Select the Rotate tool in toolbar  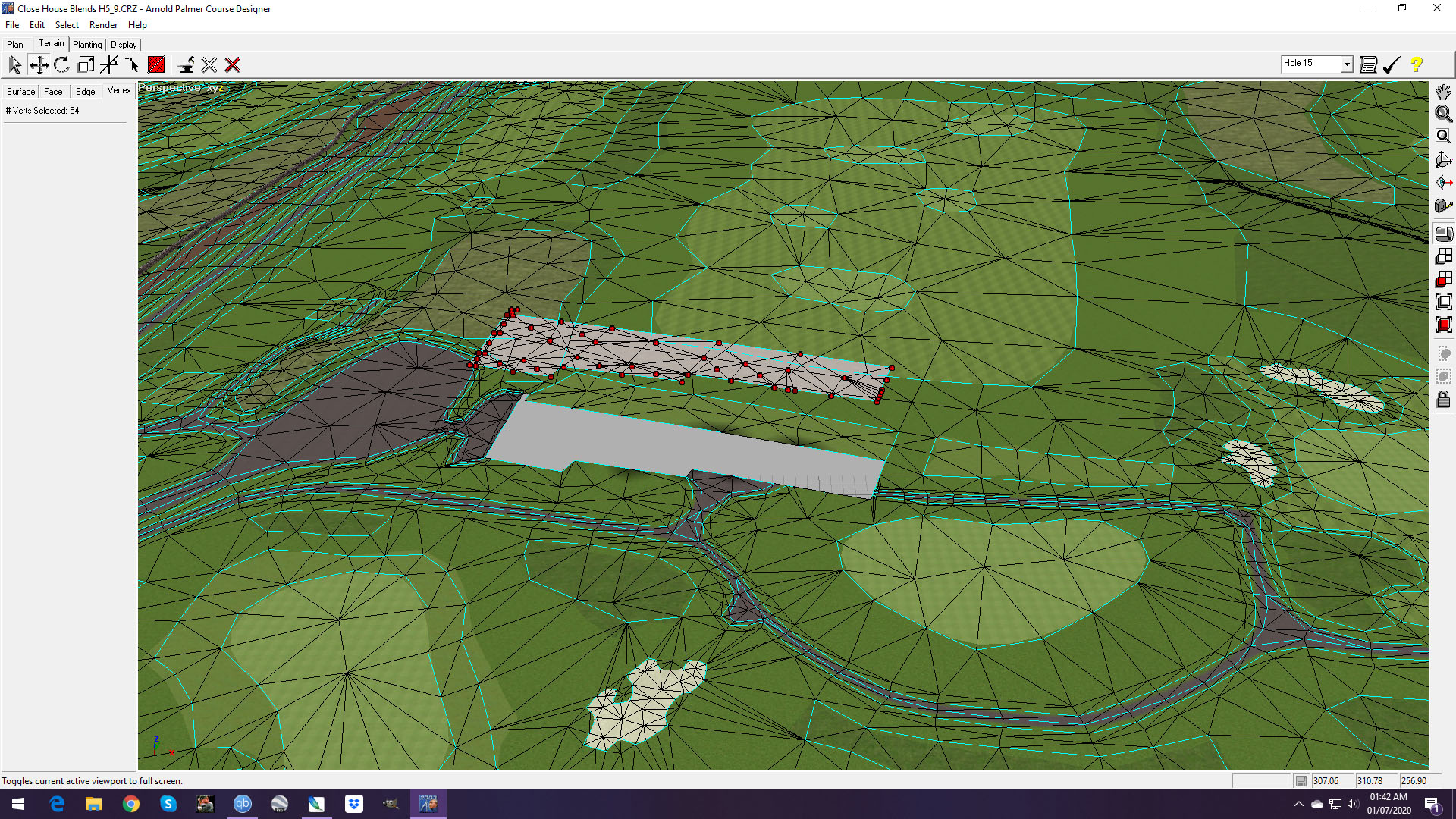(x=62, y=64)
